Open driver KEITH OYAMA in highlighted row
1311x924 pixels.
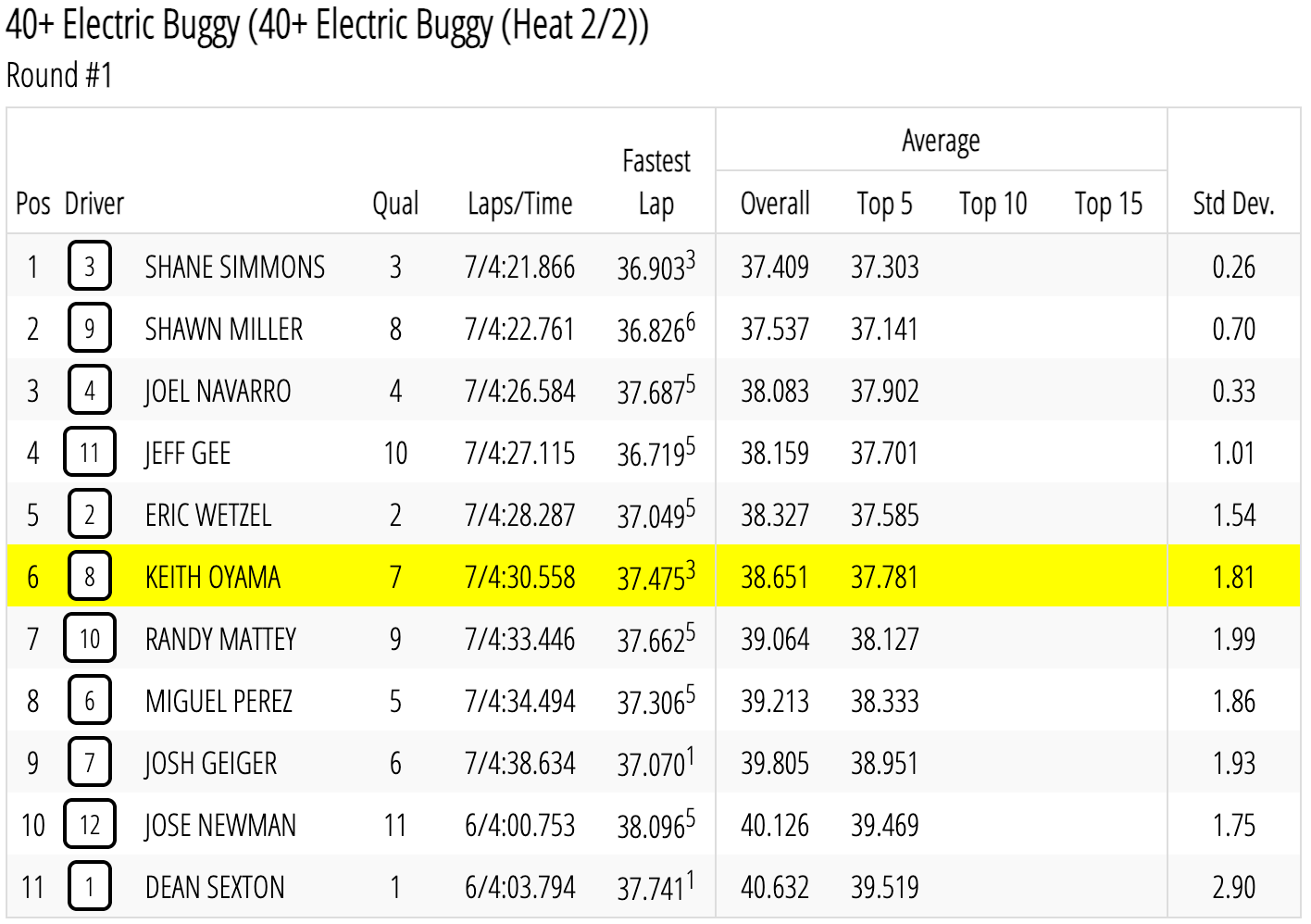point(213,578)
